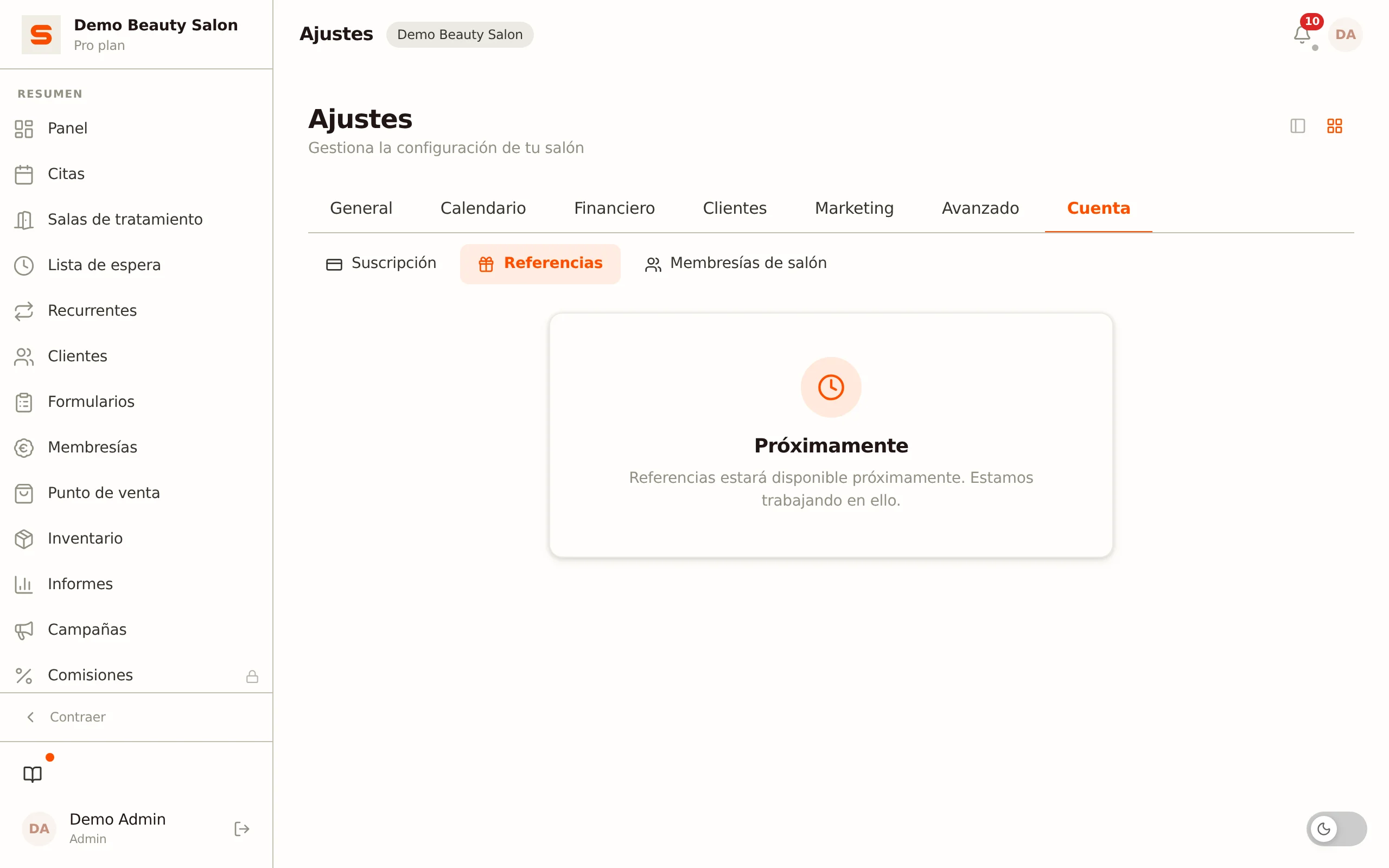Open the help book icon
This screenshot has width=1389, height=868.
pos(33,774)
